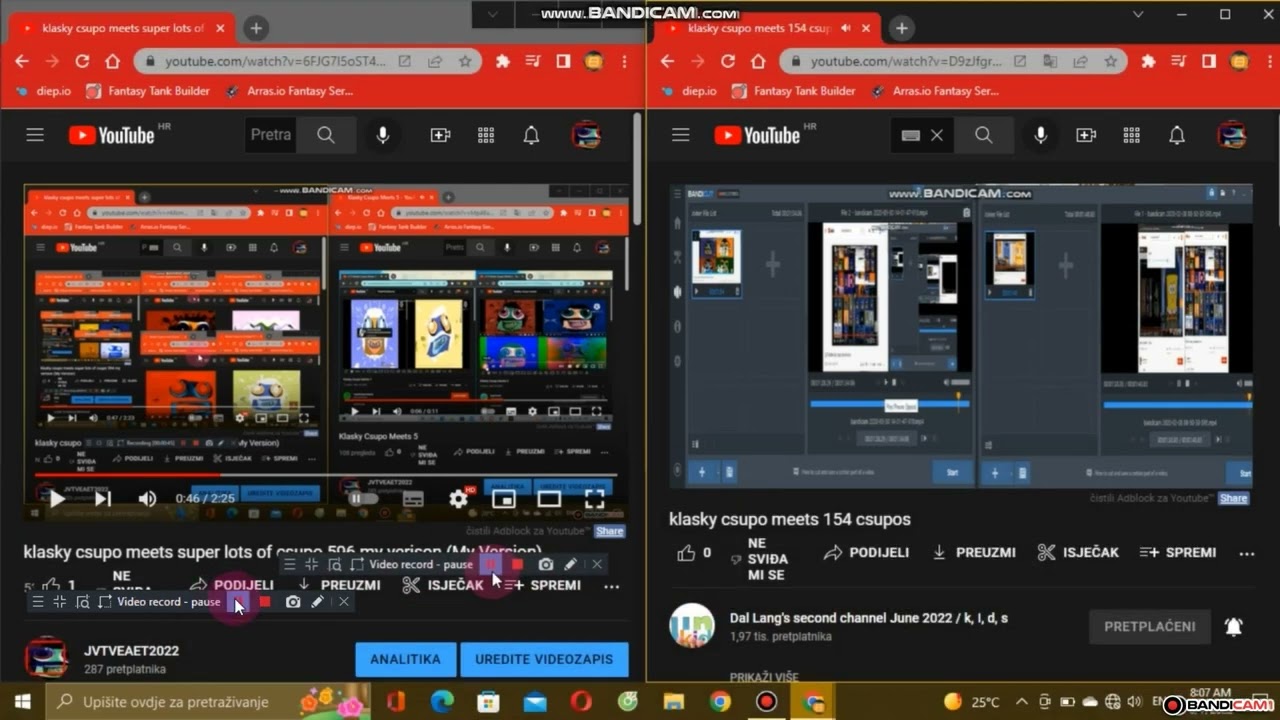Viewport: 1280px width, 720px height.
Task: Open Chrome extensions puzzle in right window
Action: pos(1148,61)
